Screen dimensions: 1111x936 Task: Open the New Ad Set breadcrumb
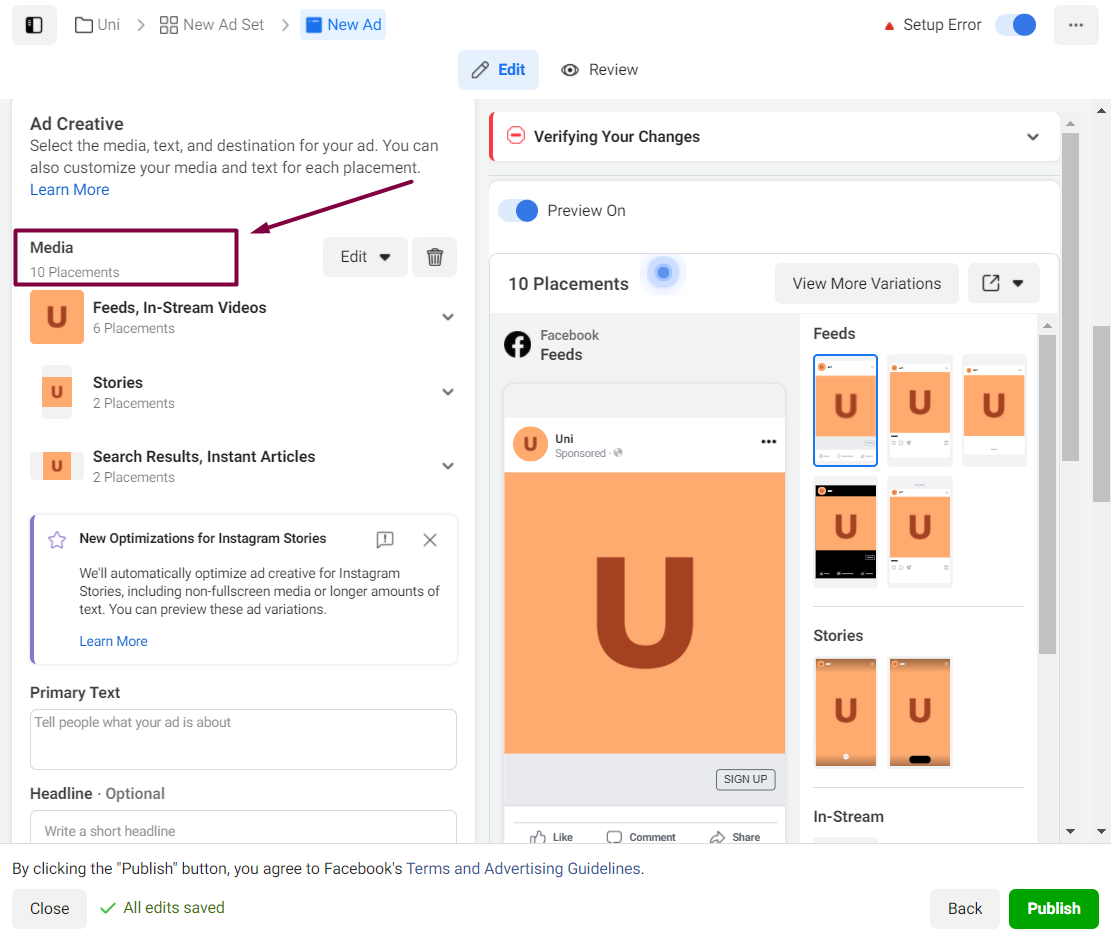point(212,25)
